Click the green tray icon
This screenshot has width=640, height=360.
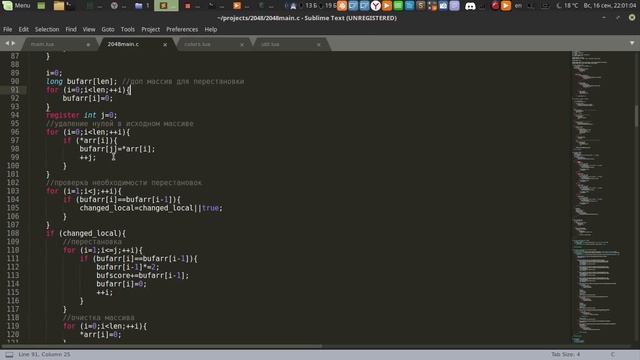[398, 6]
